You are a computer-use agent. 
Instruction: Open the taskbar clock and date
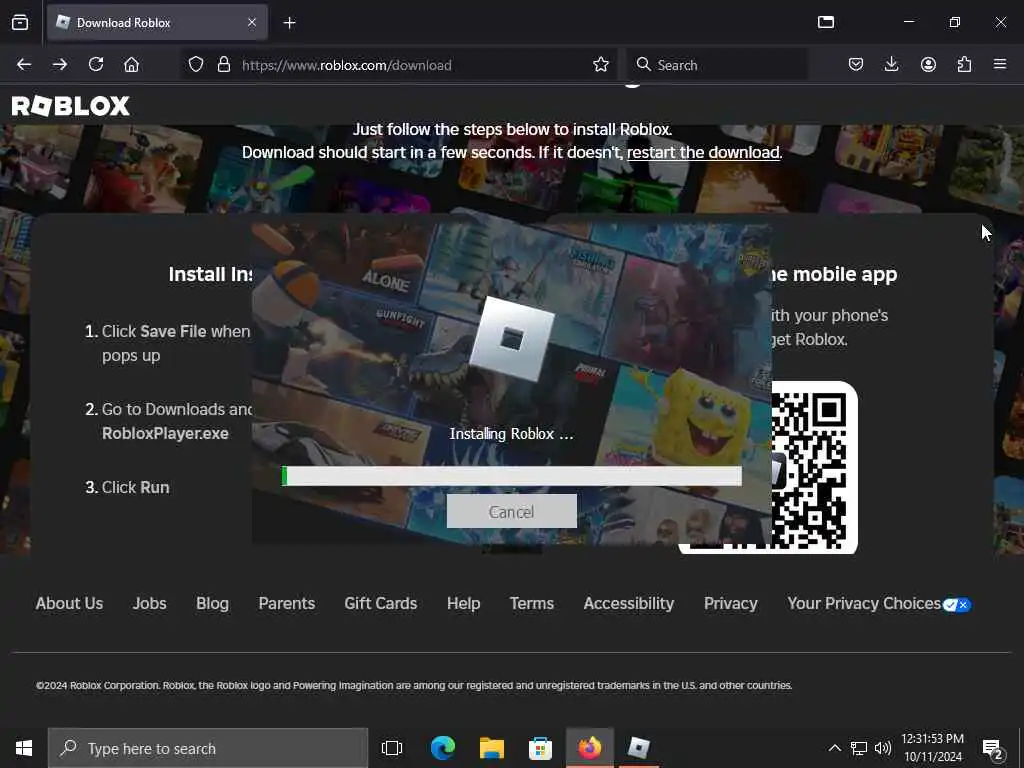[933, 748]
